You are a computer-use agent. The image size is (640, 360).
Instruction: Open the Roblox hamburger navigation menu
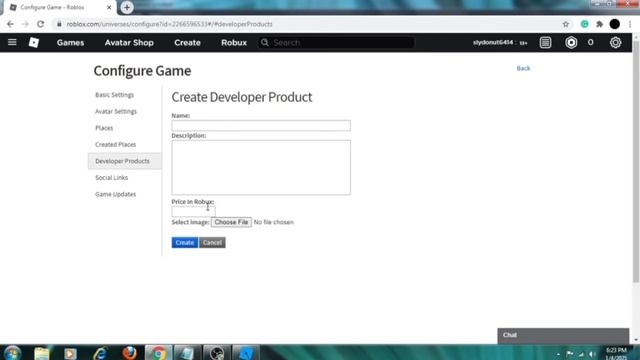[x=12, y=42]
